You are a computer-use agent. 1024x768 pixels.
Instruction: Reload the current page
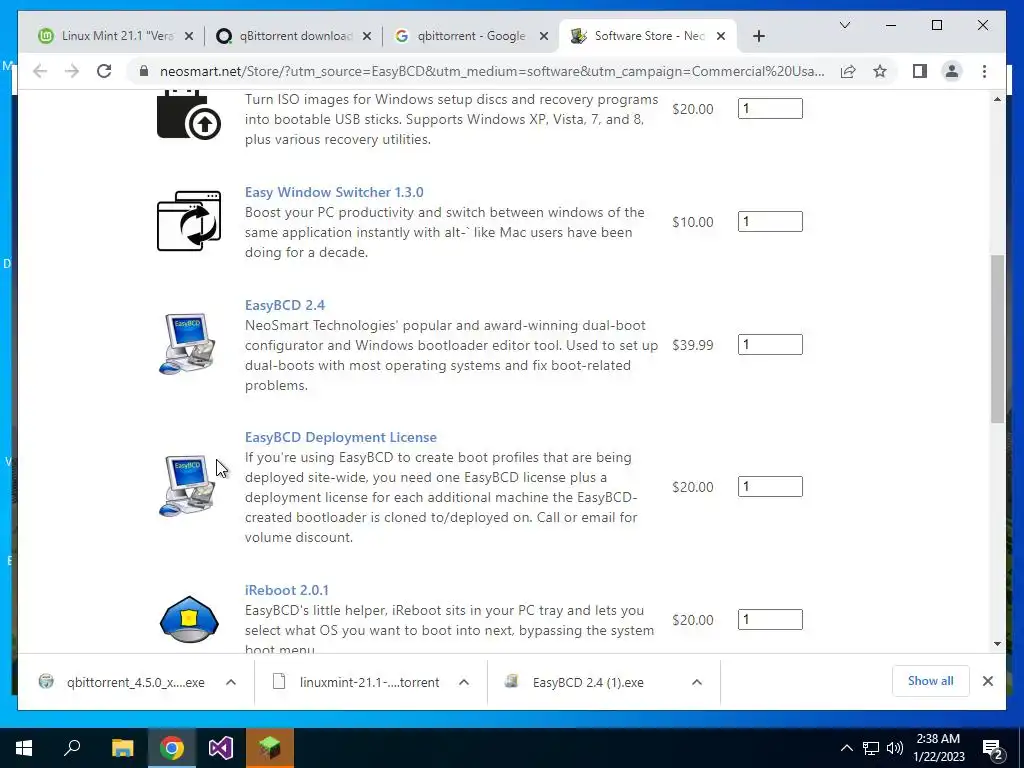(x=104, y=71)
